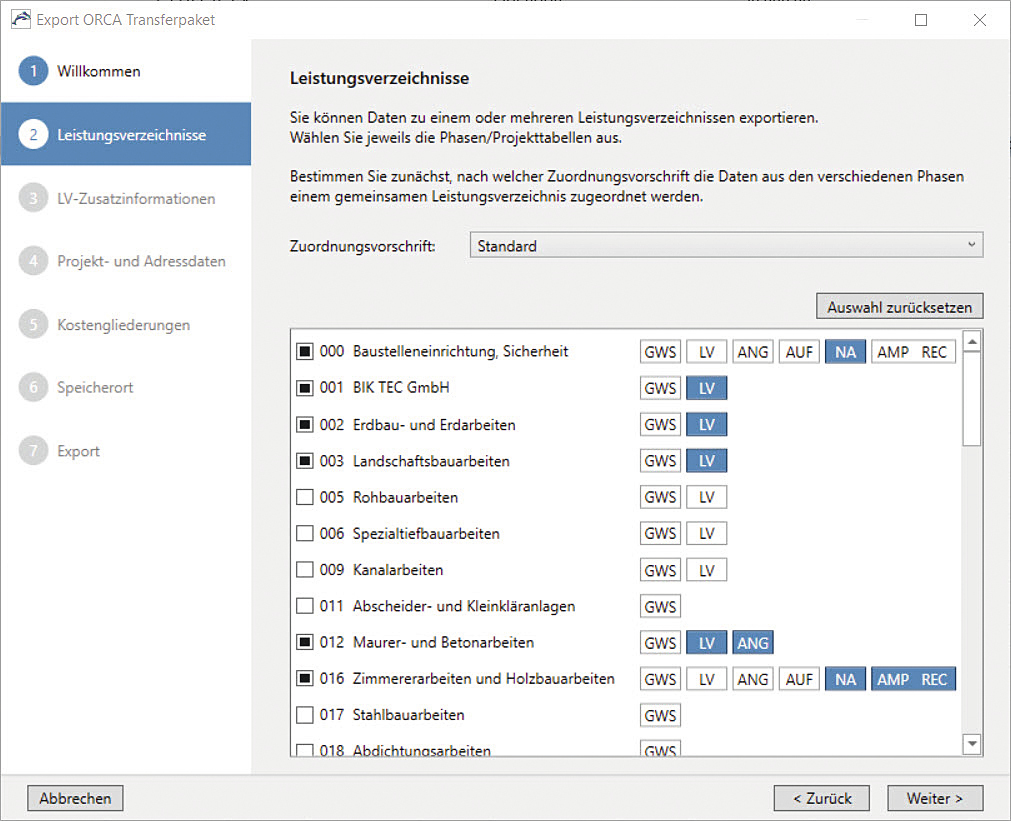Screen dimensions: 1011x821
Task: Click the ORCA dolphin icon in title bar
Action: tap(21, 19)
